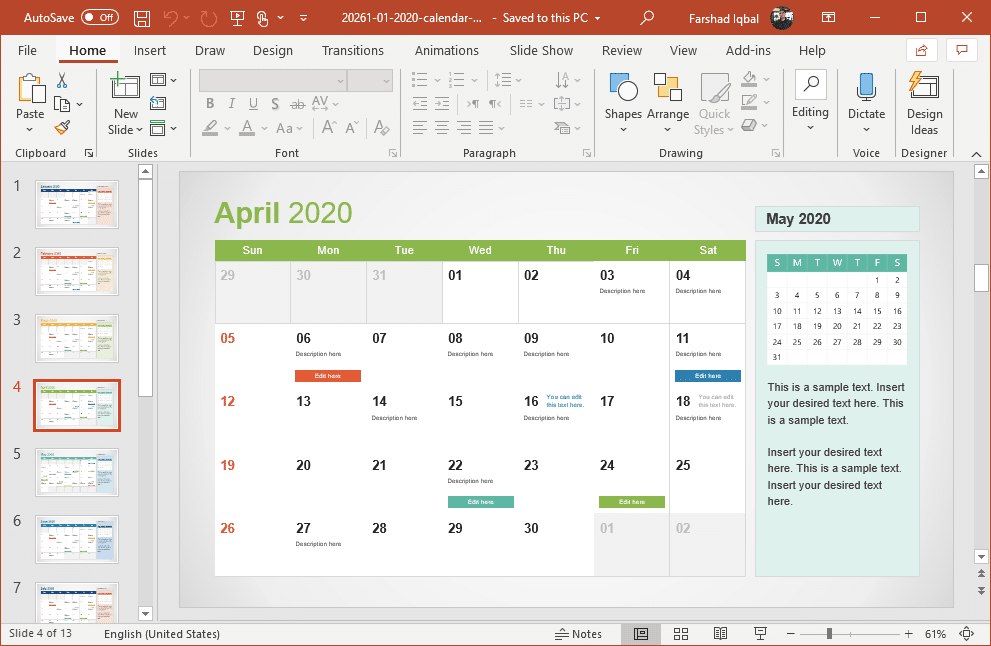
Task: Click the Dictate microphone icon
Action: [x=866, y=88]
